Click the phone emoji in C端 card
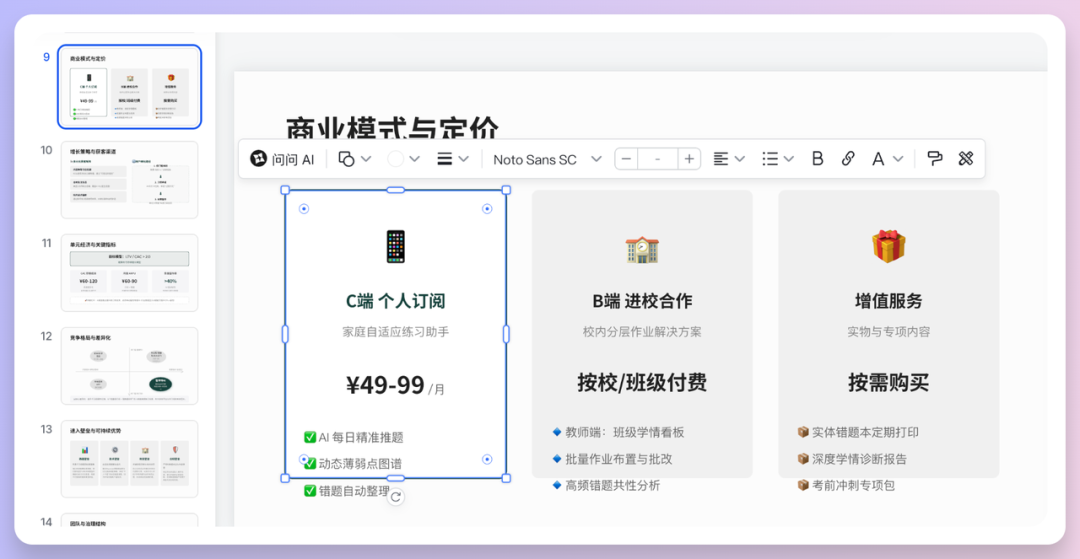The image size is (1080, 559). click(x=395, y=246)
